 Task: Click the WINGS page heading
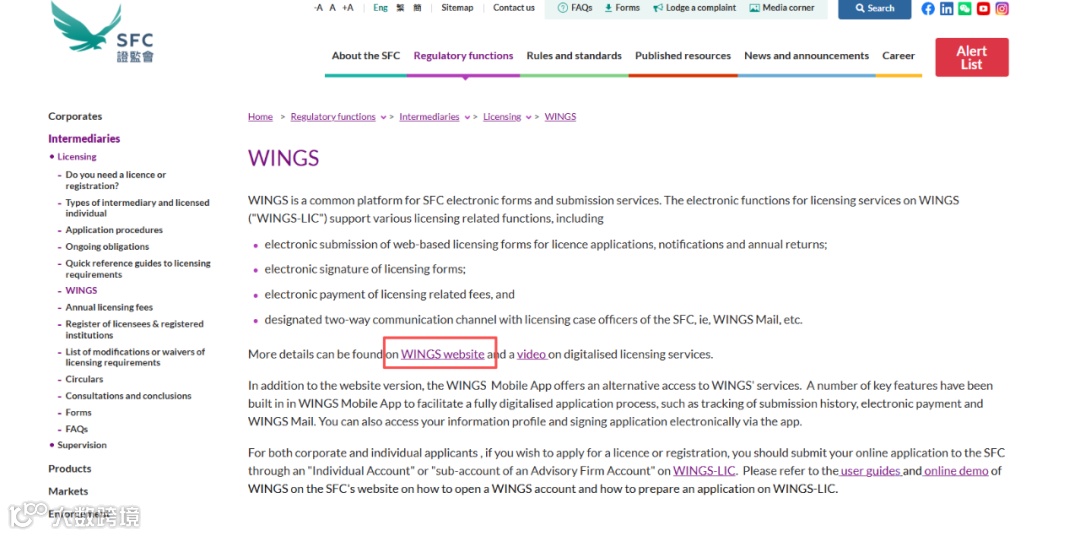pyautogui.click(x=284, y=158)
